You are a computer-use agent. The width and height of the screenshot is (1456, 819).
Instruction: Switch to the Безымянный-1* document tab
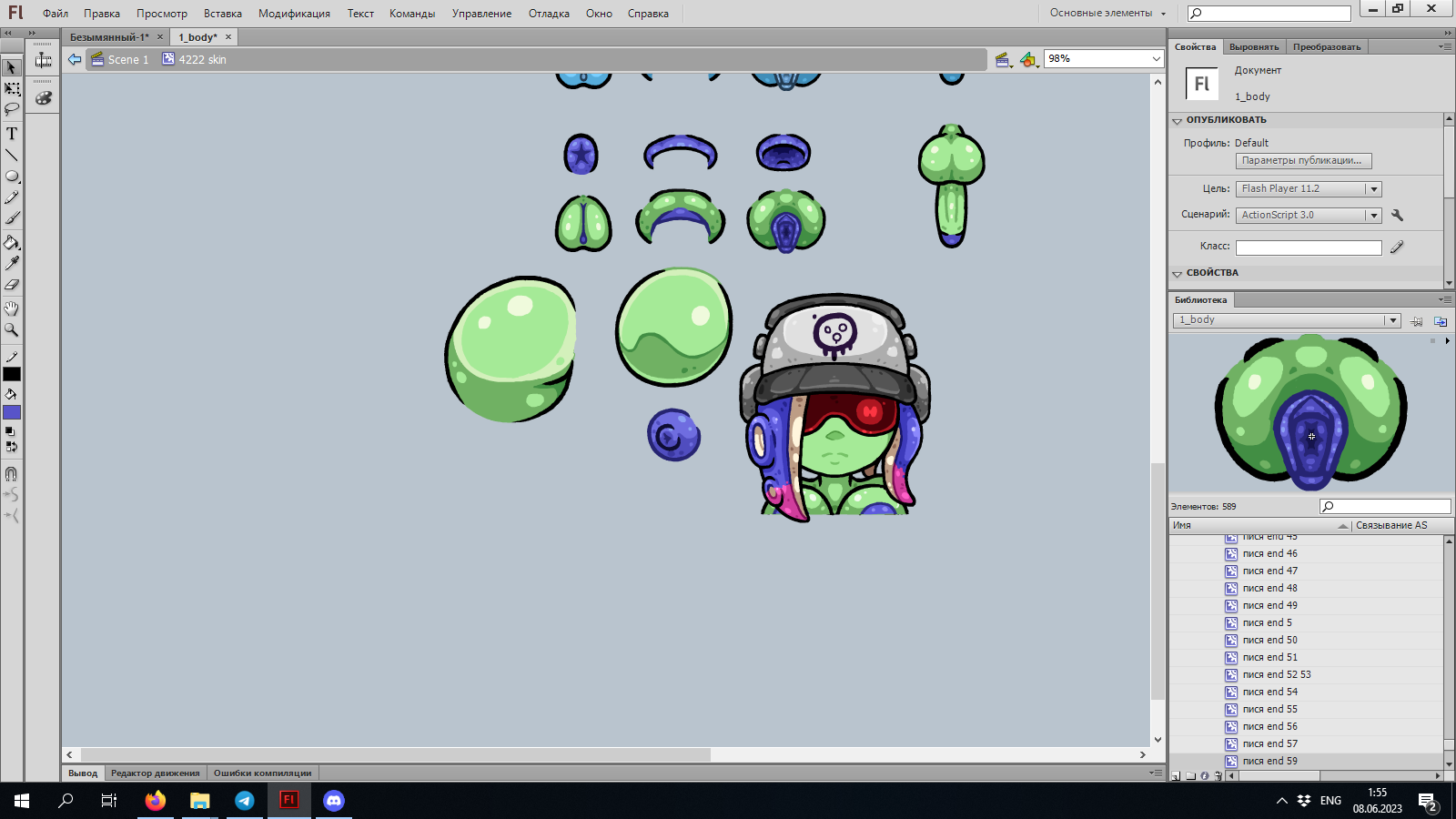109,37
